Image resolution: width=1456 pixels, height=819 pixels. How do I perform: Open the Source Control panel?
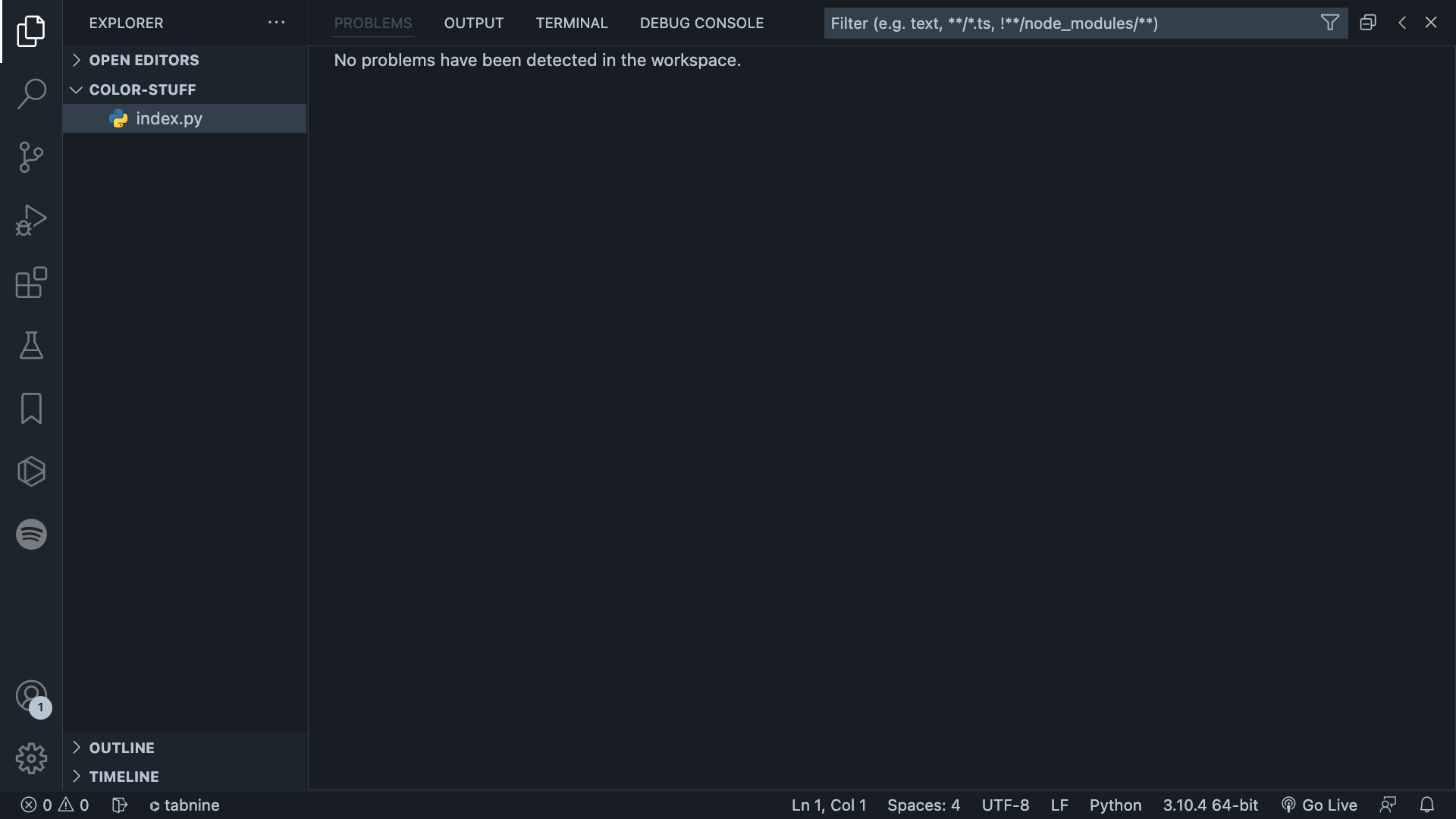[x=30, y=157]
